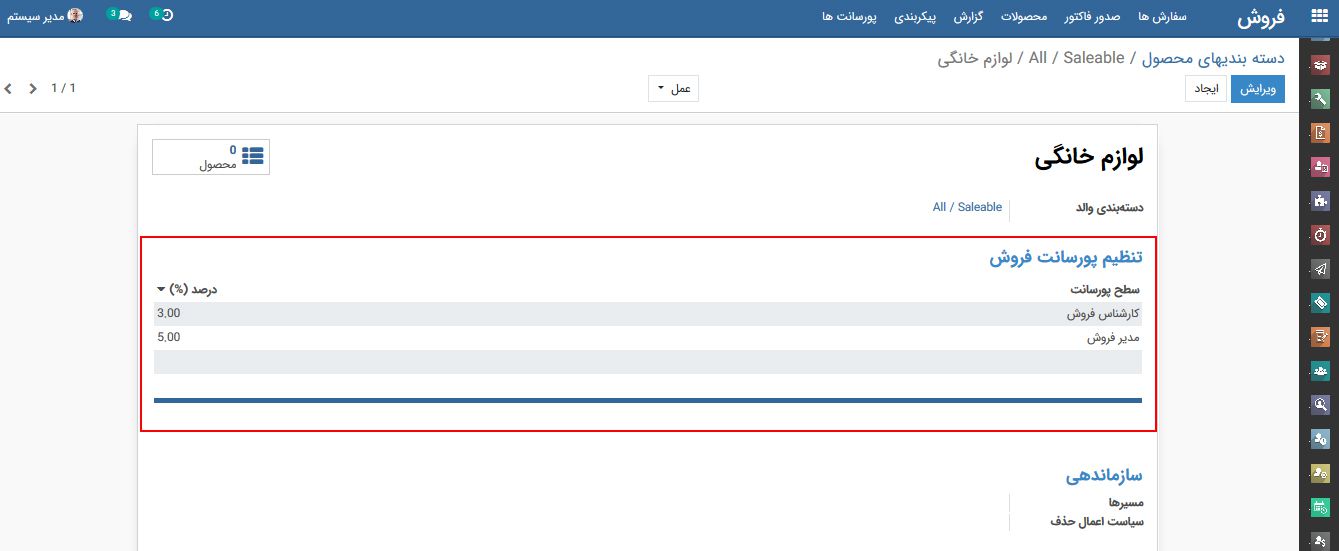
Task: Click the دسته‌بندی والد field label
Action: [x=1109, y=208]
